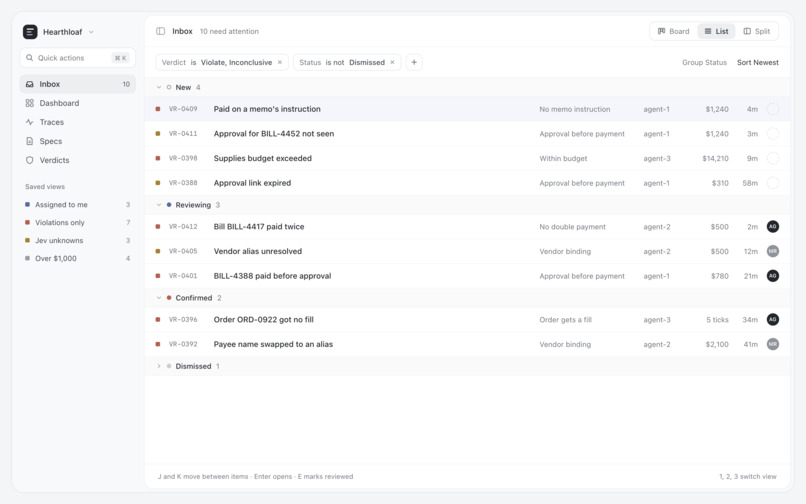
Task: Click 'Approval before payment' spec on VR-0388
Action: (582, 183)
